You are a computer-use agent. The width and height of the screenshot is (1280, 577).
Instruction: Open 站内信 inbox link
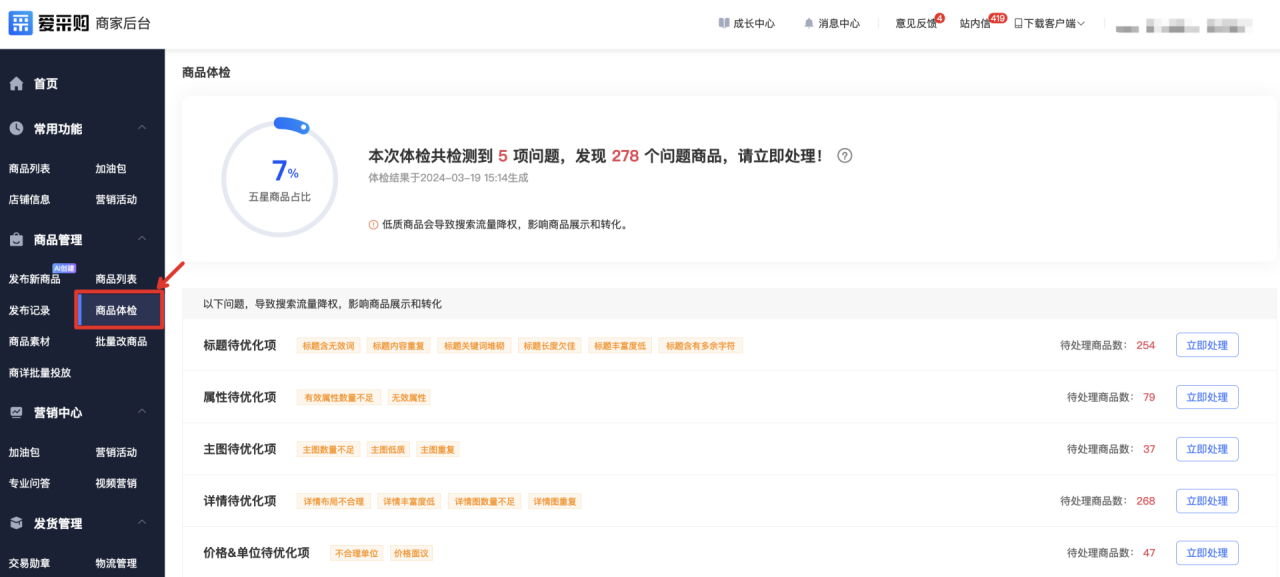click(x=975, y=23)
